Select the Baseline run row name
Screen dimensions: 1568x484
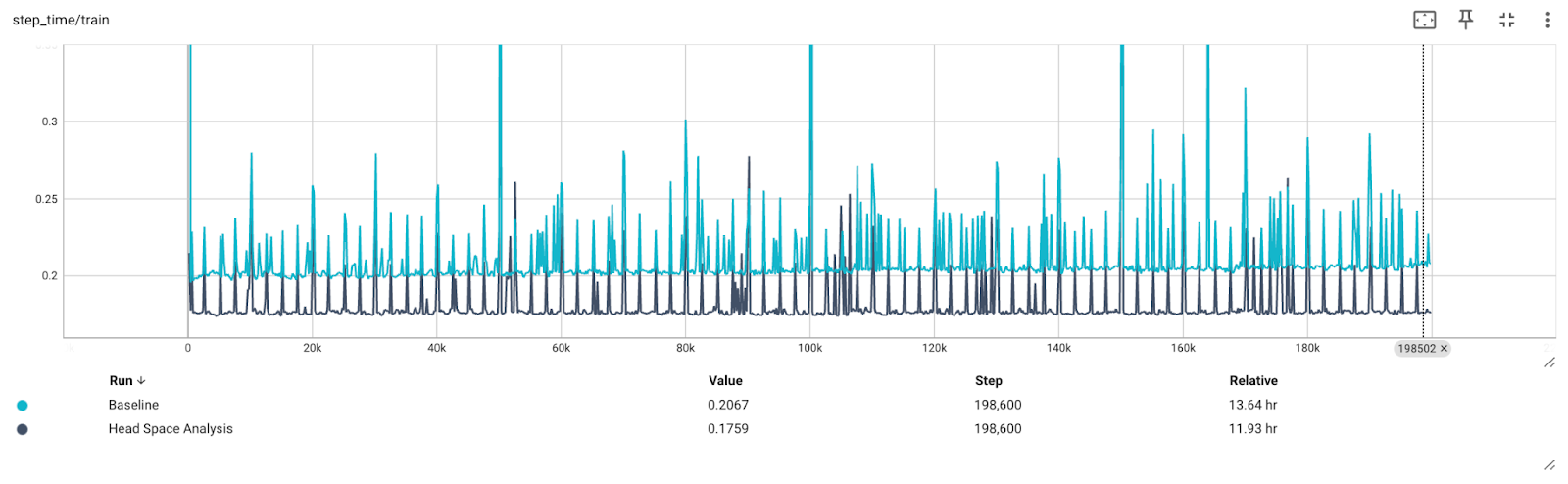133,406
